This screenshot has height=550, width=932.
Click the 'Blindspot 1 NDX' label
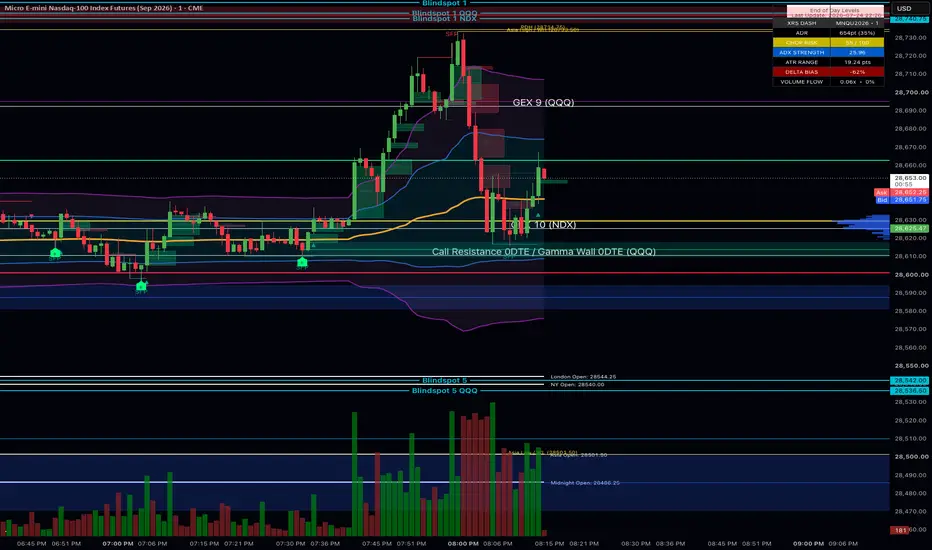(x=445, y=18)
